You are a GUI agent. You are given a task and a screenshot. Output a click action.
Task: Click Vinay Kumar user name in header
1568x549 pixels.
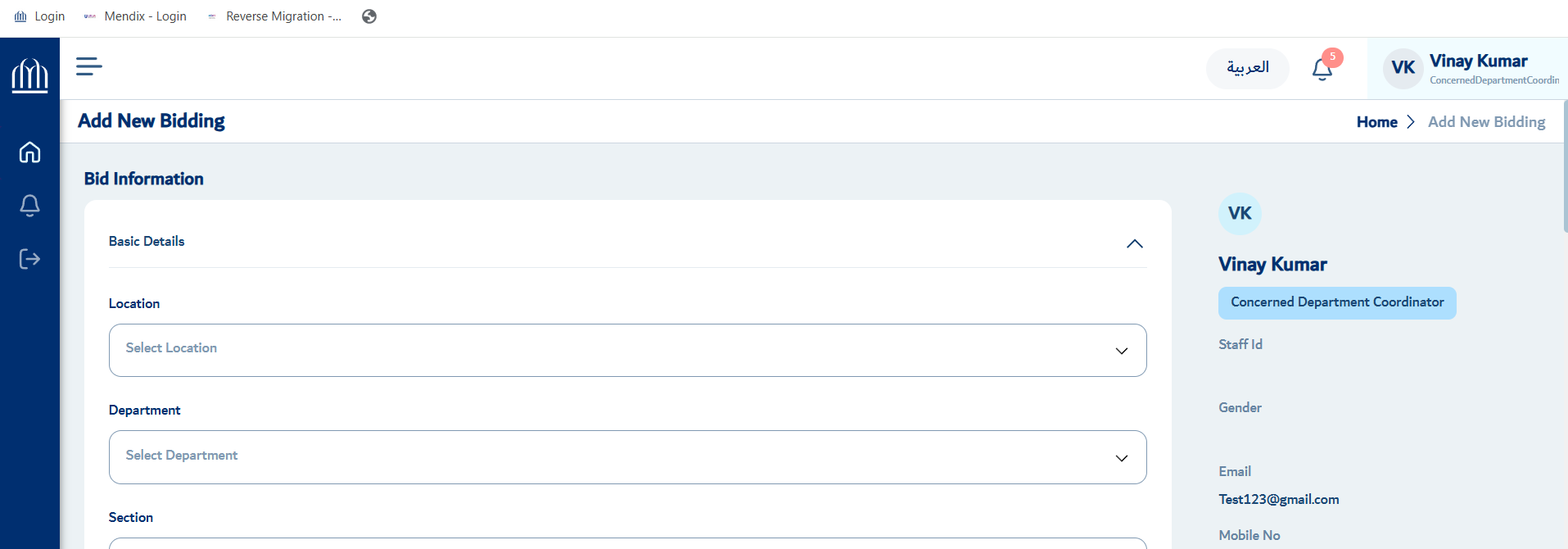pos(1478,61)
